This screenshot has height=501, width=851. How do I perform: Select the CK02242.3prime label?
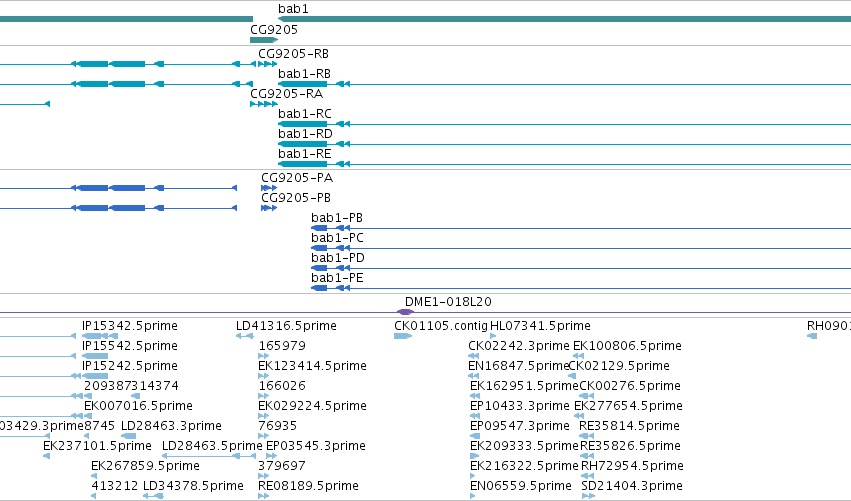click(519, 346)
